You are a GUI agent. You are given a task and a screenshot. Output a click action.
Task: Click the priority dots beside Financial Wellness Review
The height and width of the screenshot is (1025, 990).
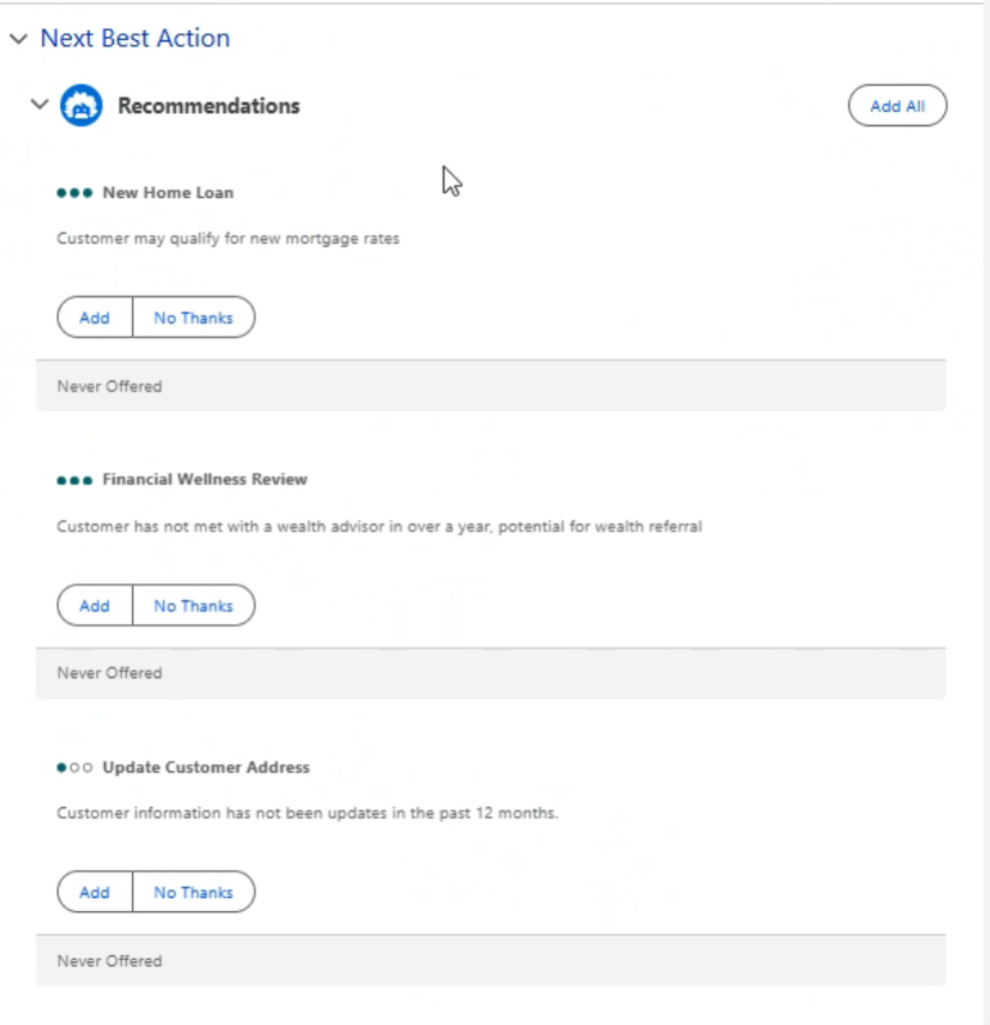[75, 480]
